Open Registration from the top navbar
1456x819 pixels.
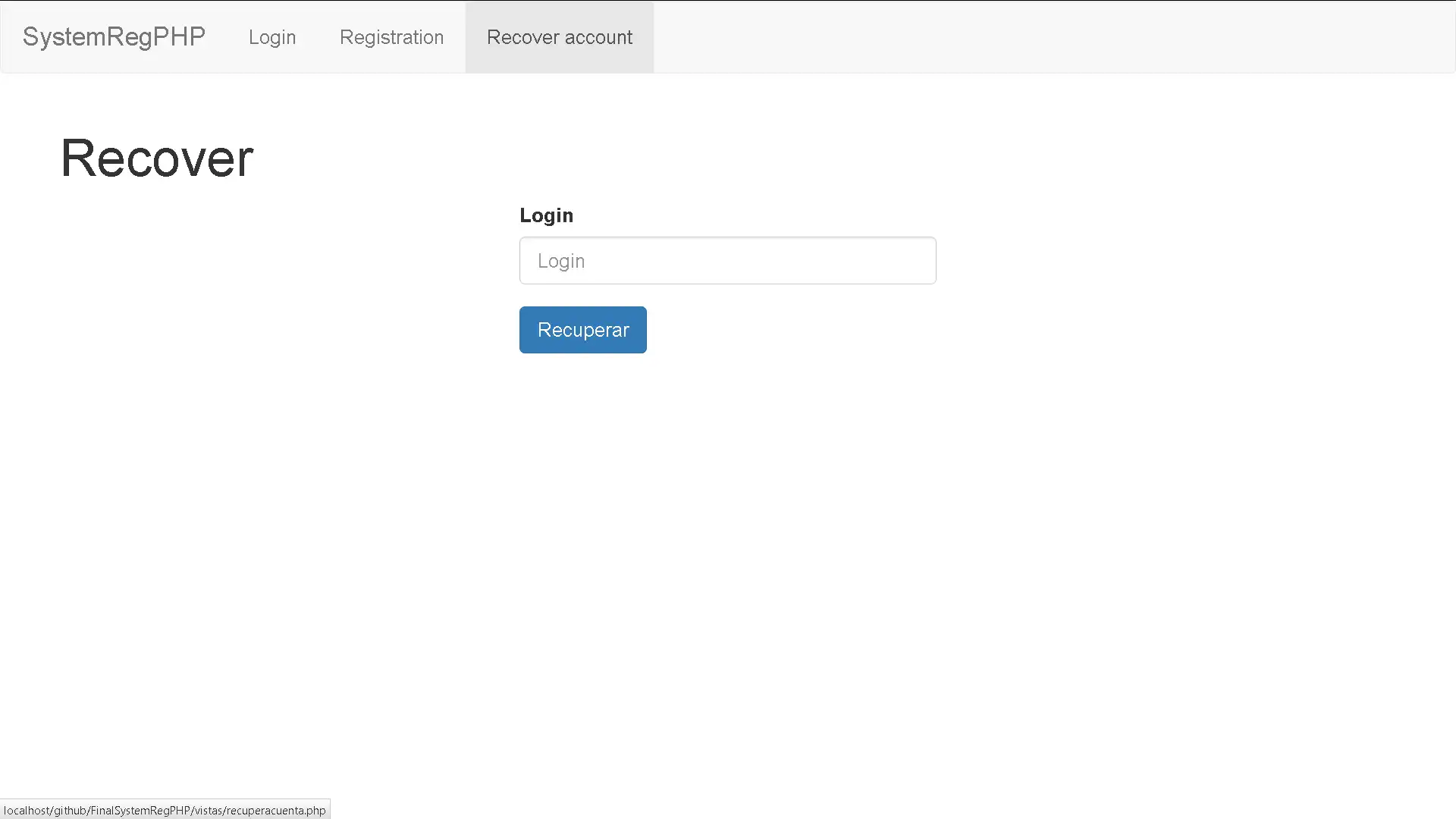click(391, 37)
